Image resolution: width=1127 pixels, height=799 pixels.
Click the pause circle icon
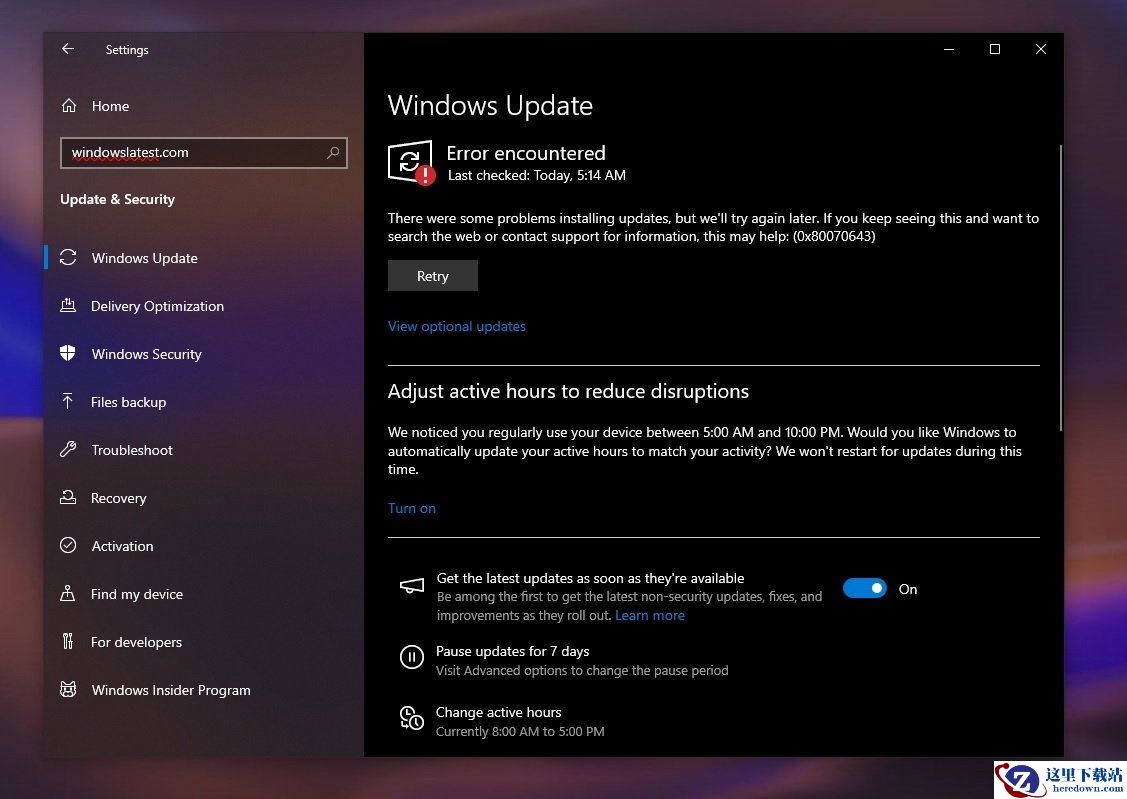click(412, 657)
